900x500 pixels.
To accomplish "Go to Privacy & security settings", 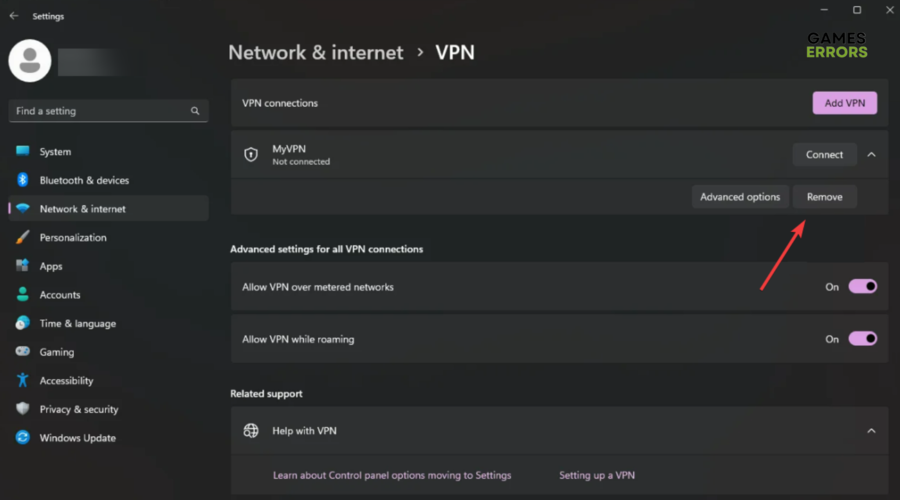I will tap(79, 409).
